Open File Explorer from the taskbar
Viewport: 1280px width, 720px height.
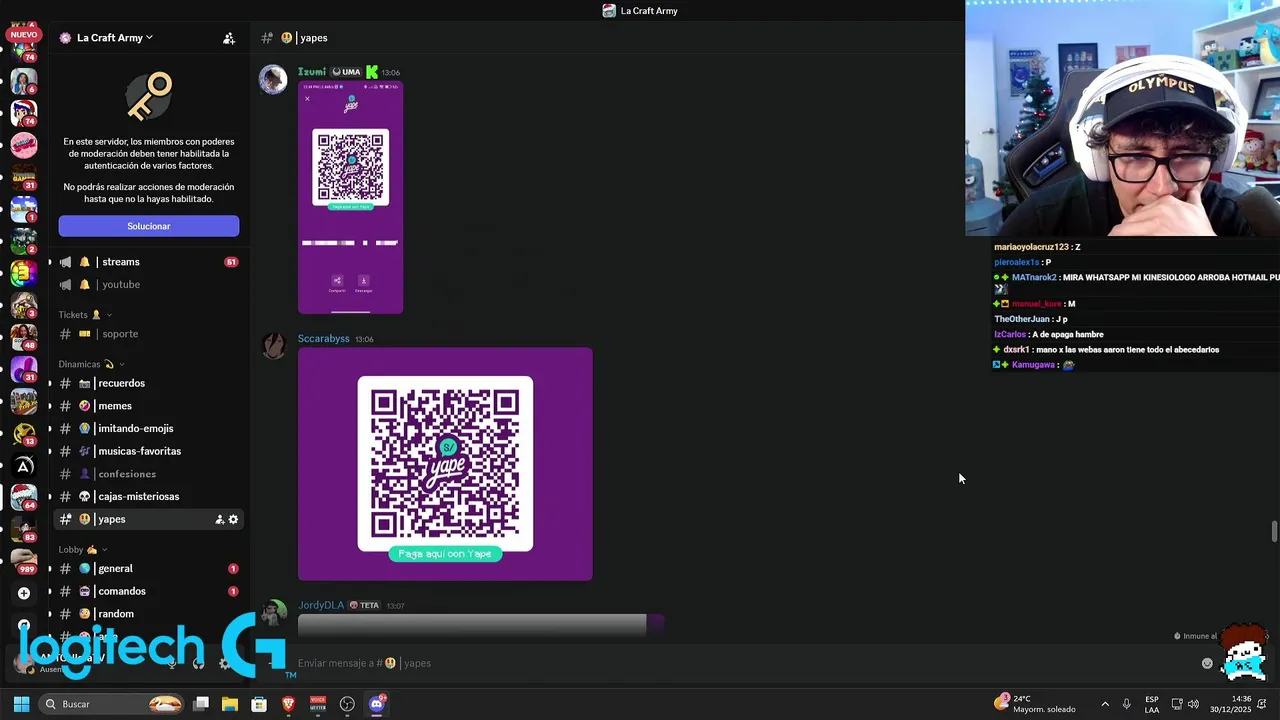tap(230, 704)
